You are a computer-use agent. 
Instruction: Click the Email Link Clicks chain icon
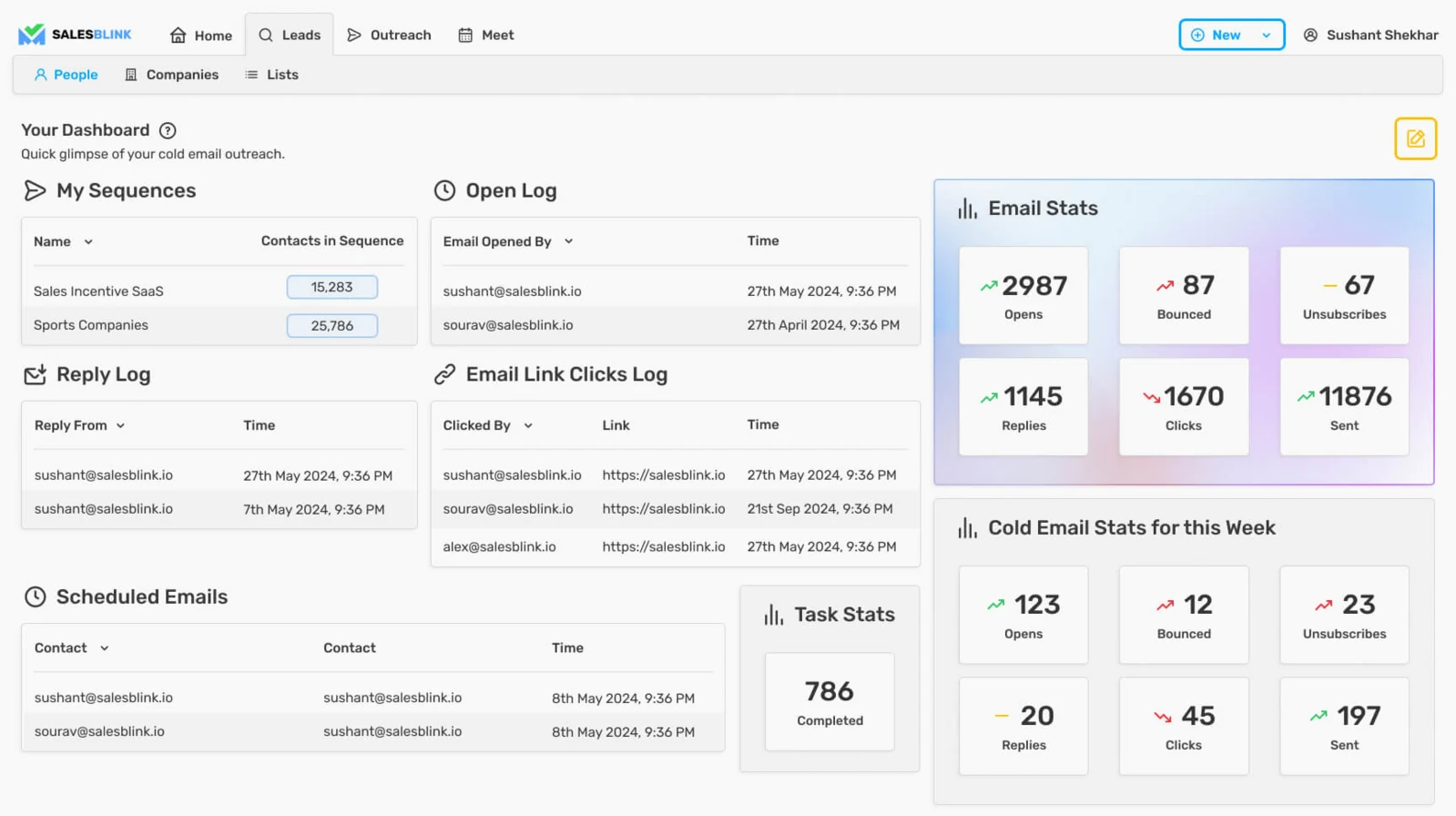click(x=444, y=374)
